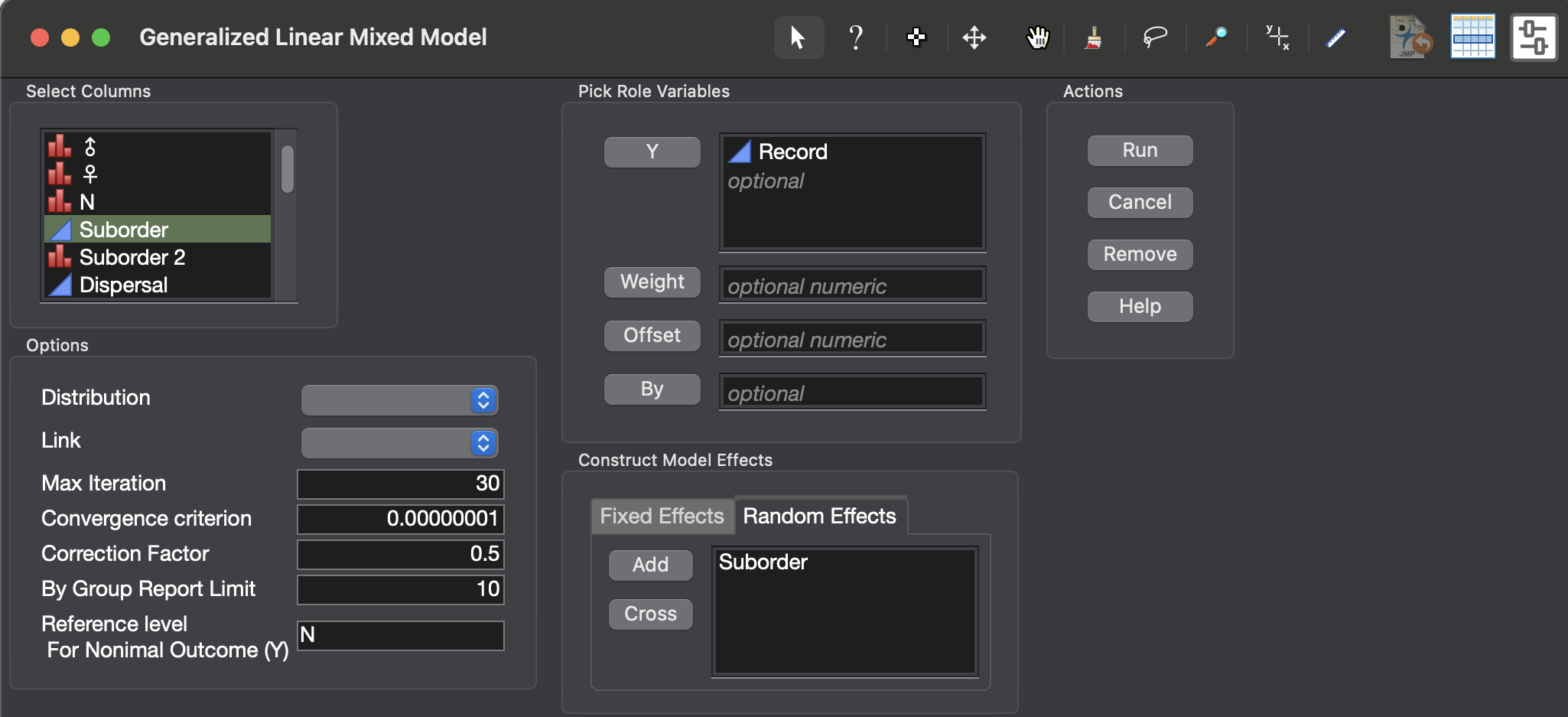Open the data table icon in the toolbar

pos(1472,35)
